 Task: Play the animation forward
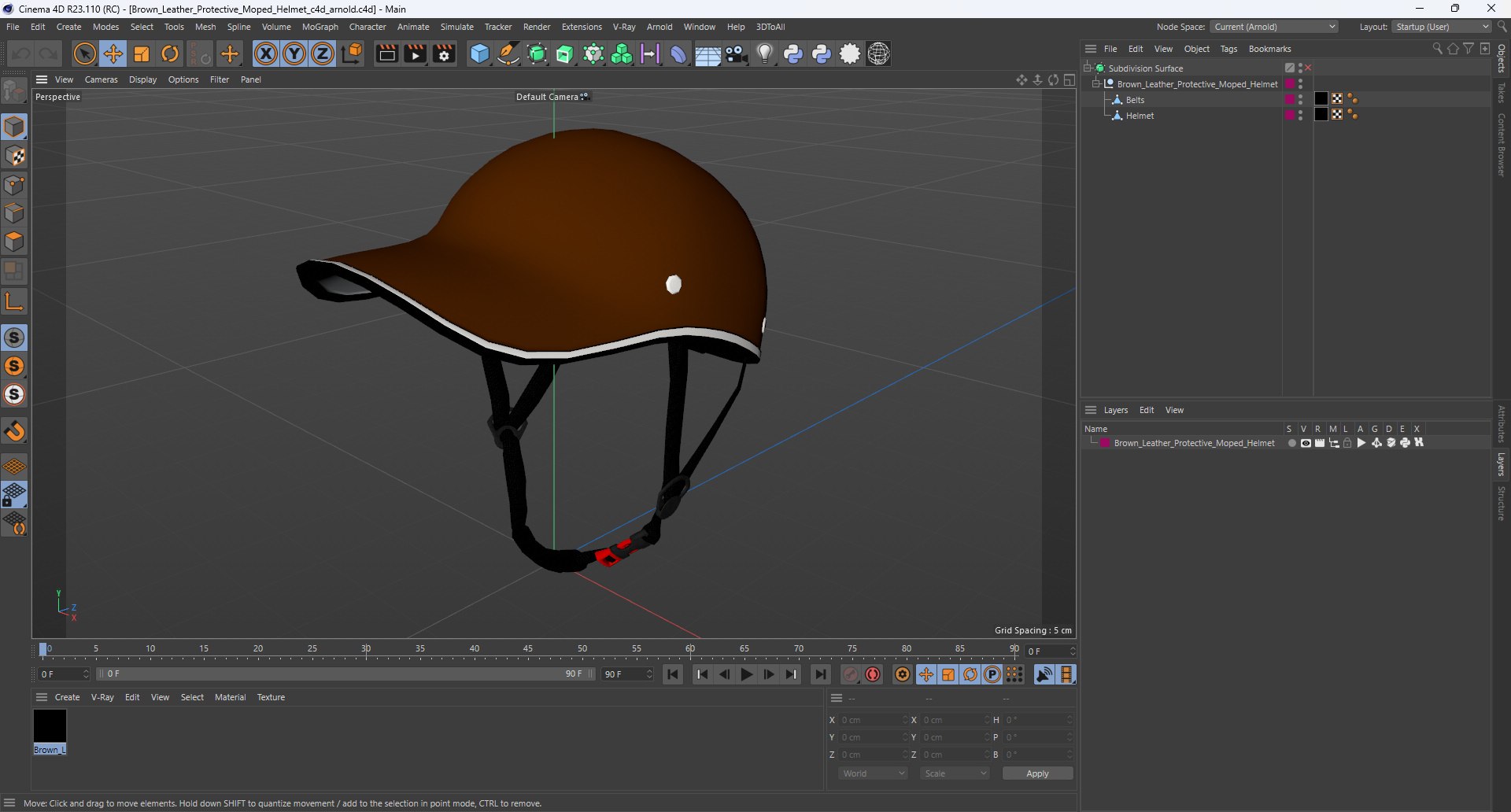(746, 674)
